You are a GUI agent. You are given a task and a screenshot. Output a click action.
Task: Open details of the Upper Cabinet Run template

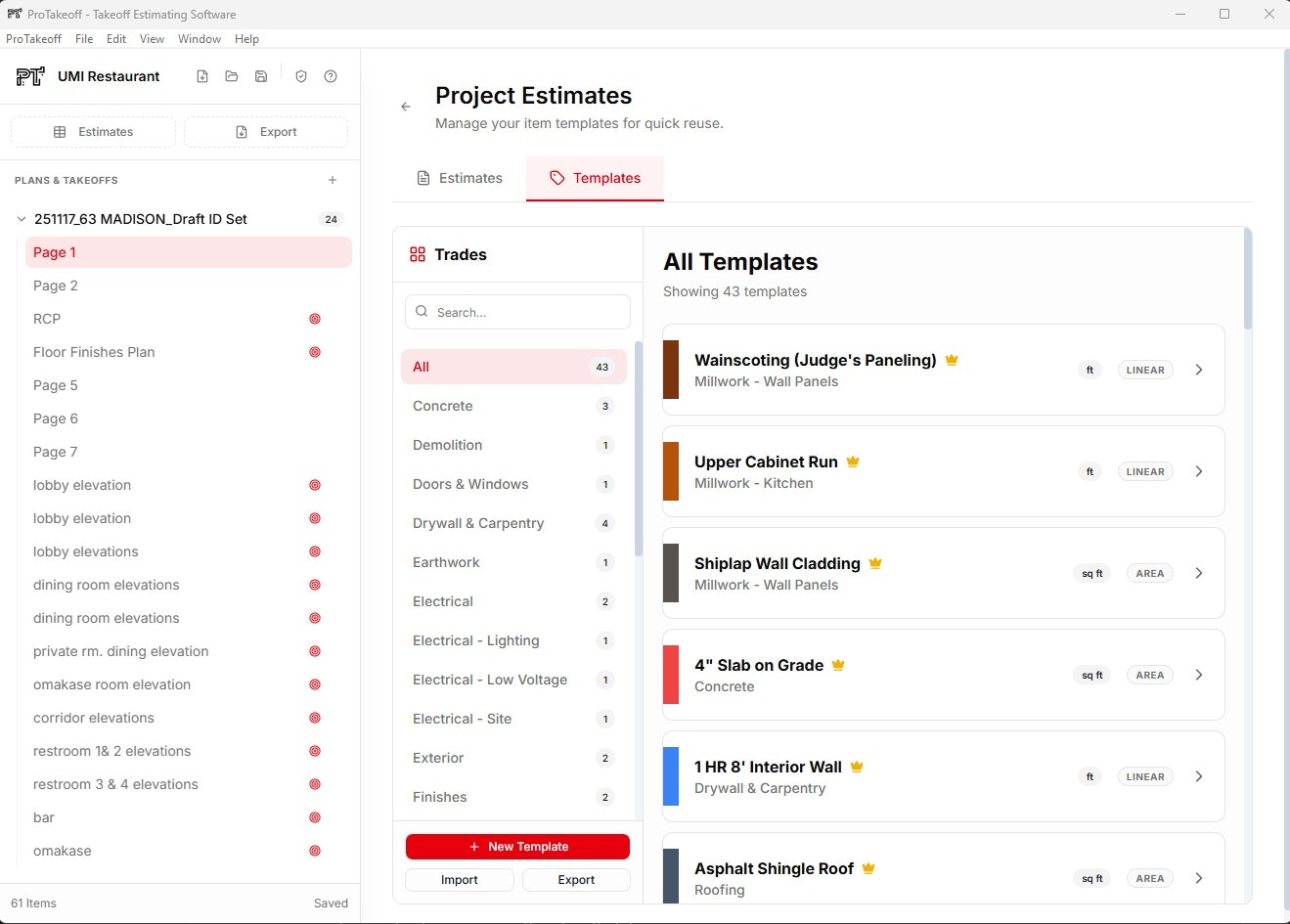1199,471
